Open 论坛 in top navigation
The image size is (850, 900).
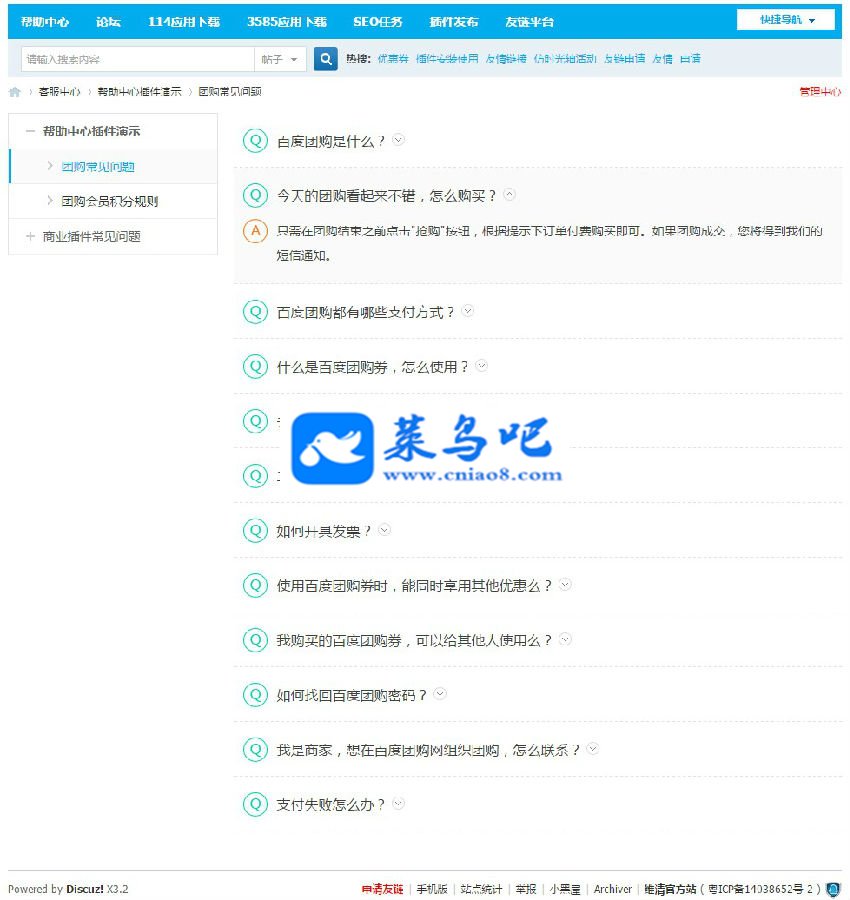click(108, 22)
